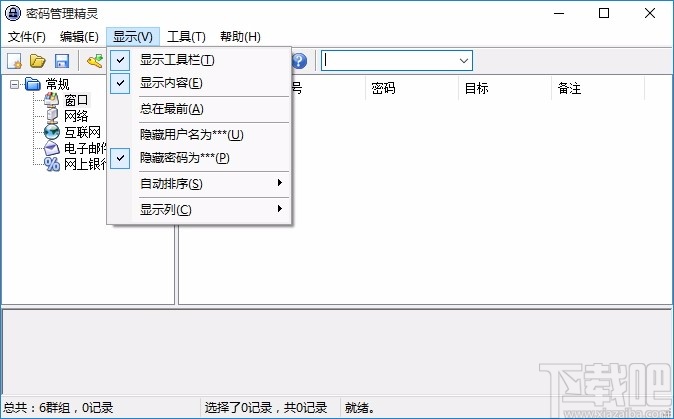Screen dimensions: 674x419
Task: Click the save floppy disk icon
Action: coord(62,61)
